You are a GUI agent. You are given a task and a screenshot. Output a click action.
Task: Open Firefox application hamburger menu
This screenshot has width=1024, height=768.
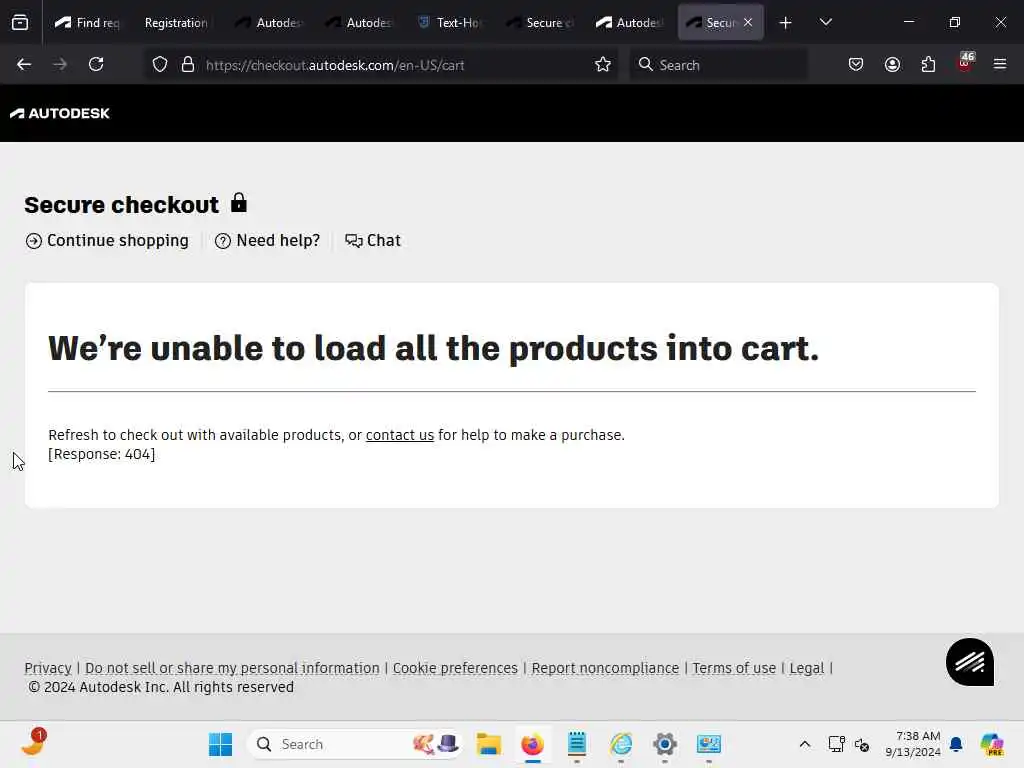click(1000, 65)
